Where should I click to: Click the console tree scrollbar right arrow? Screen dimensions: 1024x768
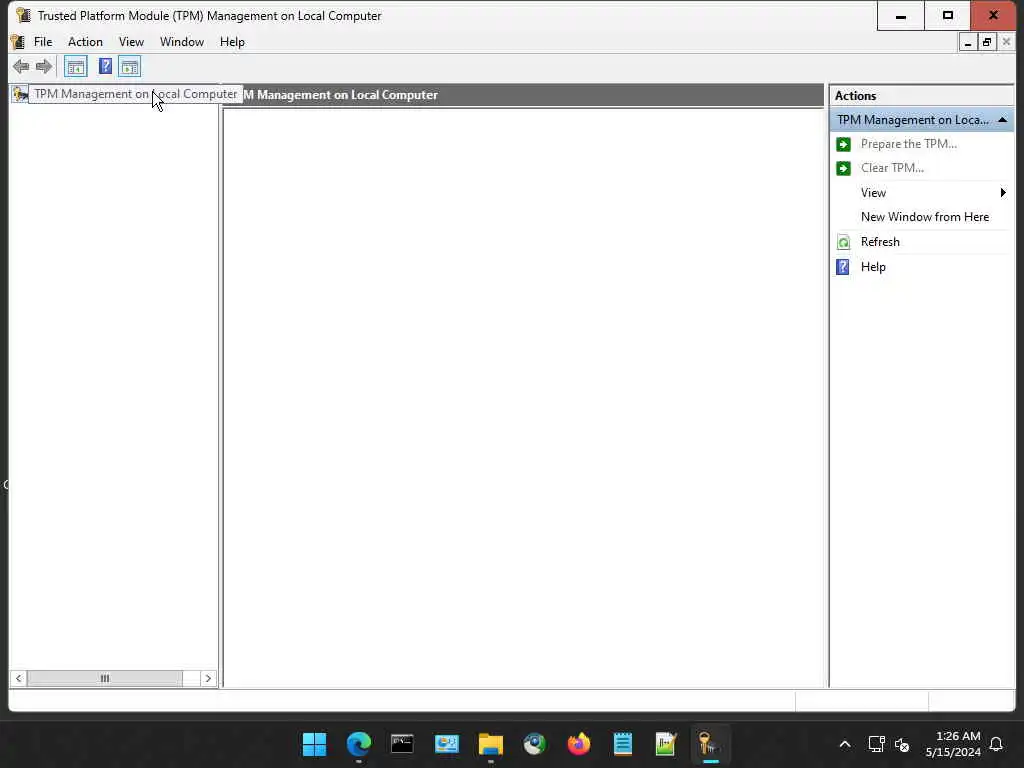[x=208, y=679]
